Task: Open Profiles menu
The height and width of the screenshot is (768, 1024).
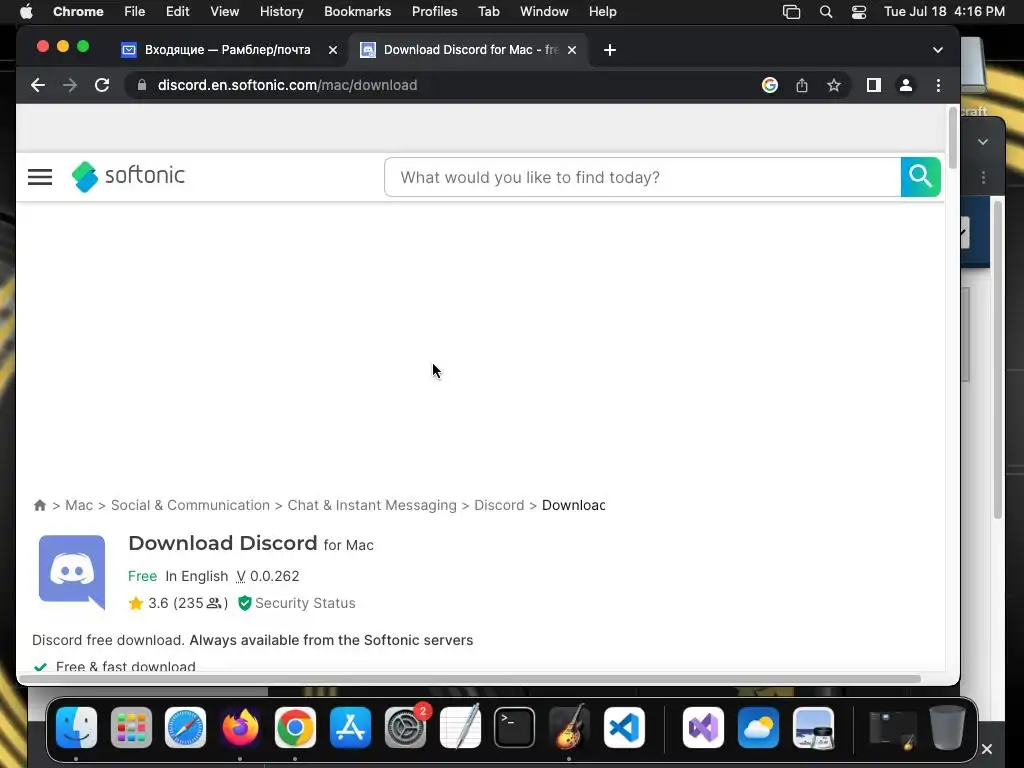Action: [x=434, y=12]
